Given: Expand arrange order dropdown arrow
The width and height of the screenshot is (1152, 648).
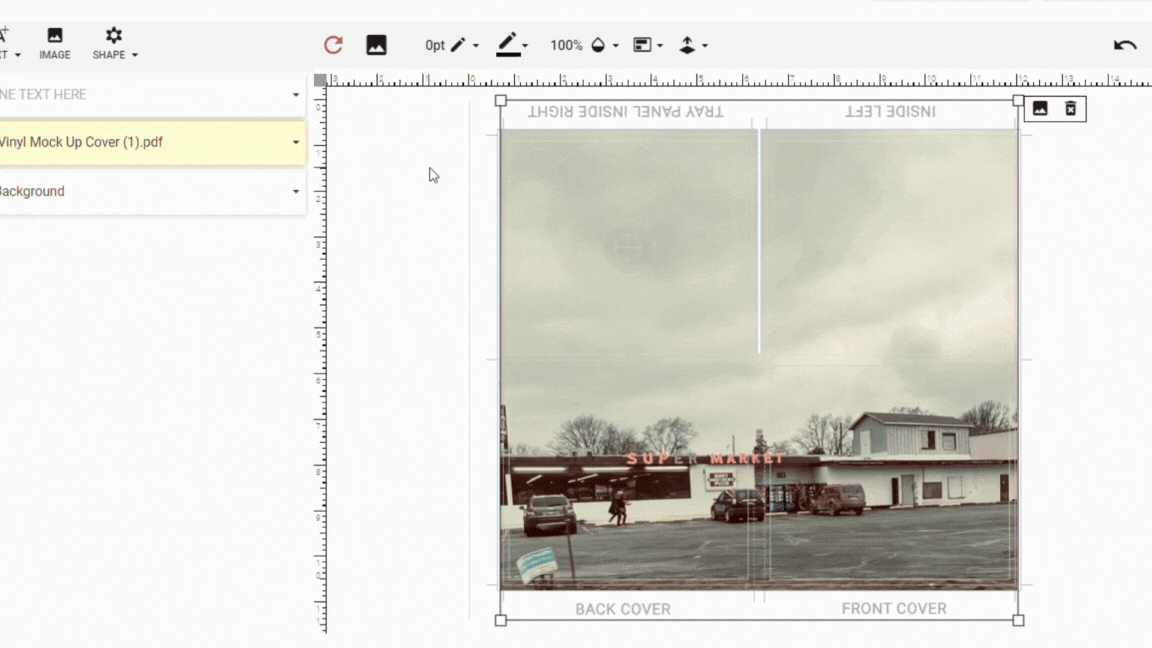Looking at the screenshot, I should click(705, 46).
